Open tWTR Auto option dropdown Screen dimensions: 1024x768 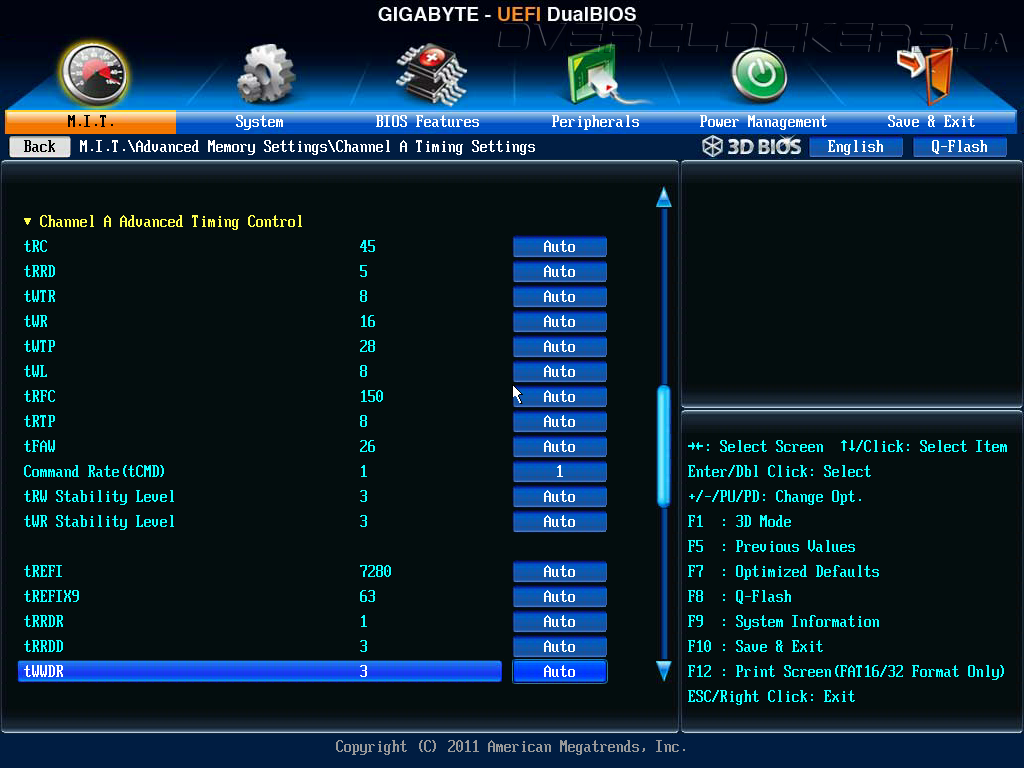(x=560, y=296)
